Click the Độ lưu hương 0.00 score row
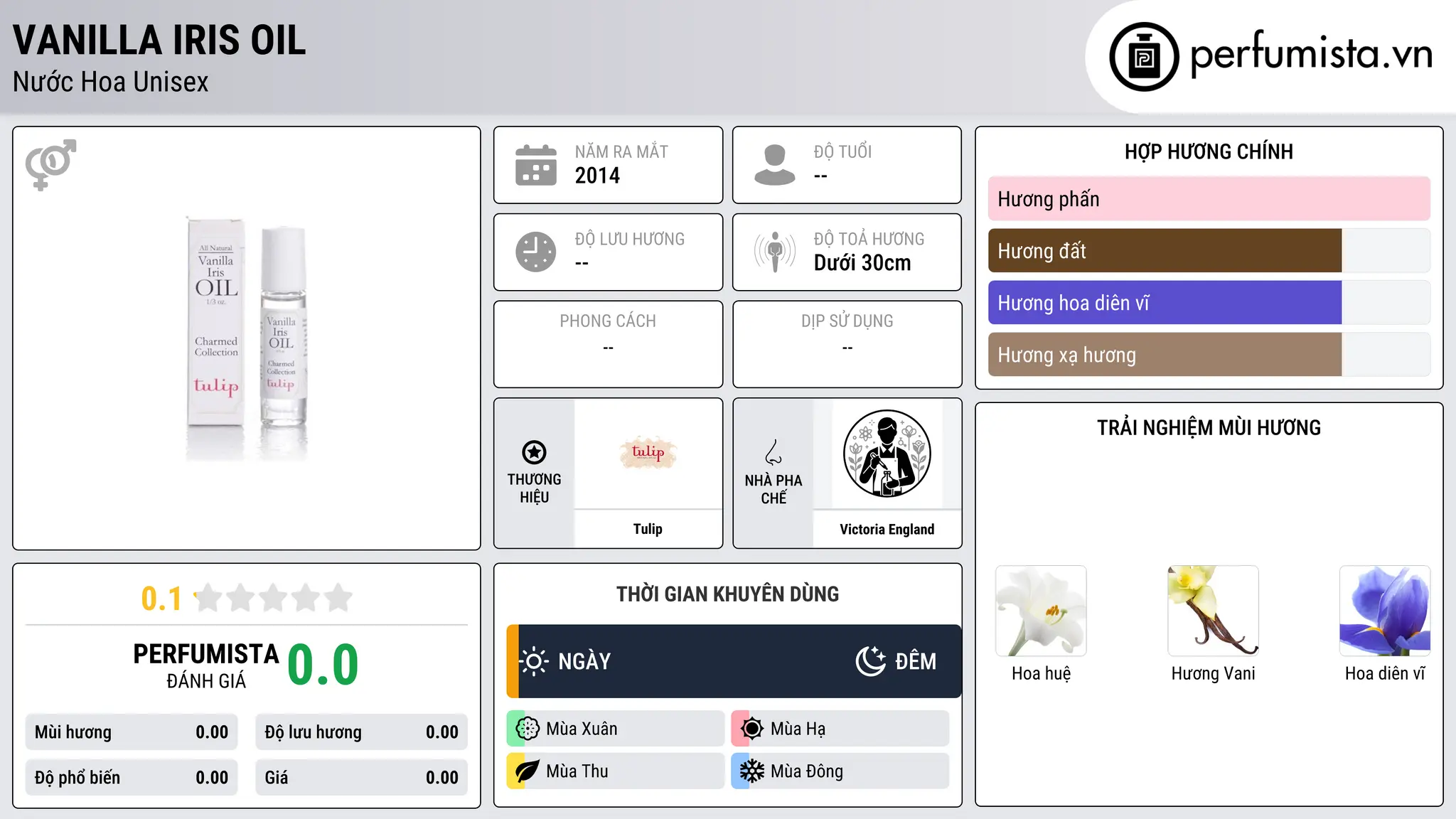The width and height of the screenshot is (1456, 819). 361,732
